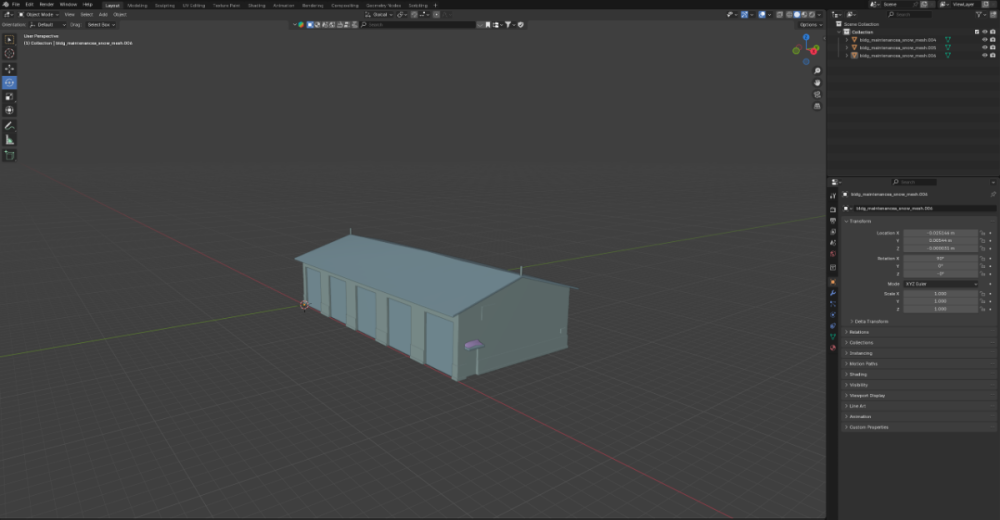Open the Render menu
Viewport: 1000px width, 520px height.
point(46,5)
